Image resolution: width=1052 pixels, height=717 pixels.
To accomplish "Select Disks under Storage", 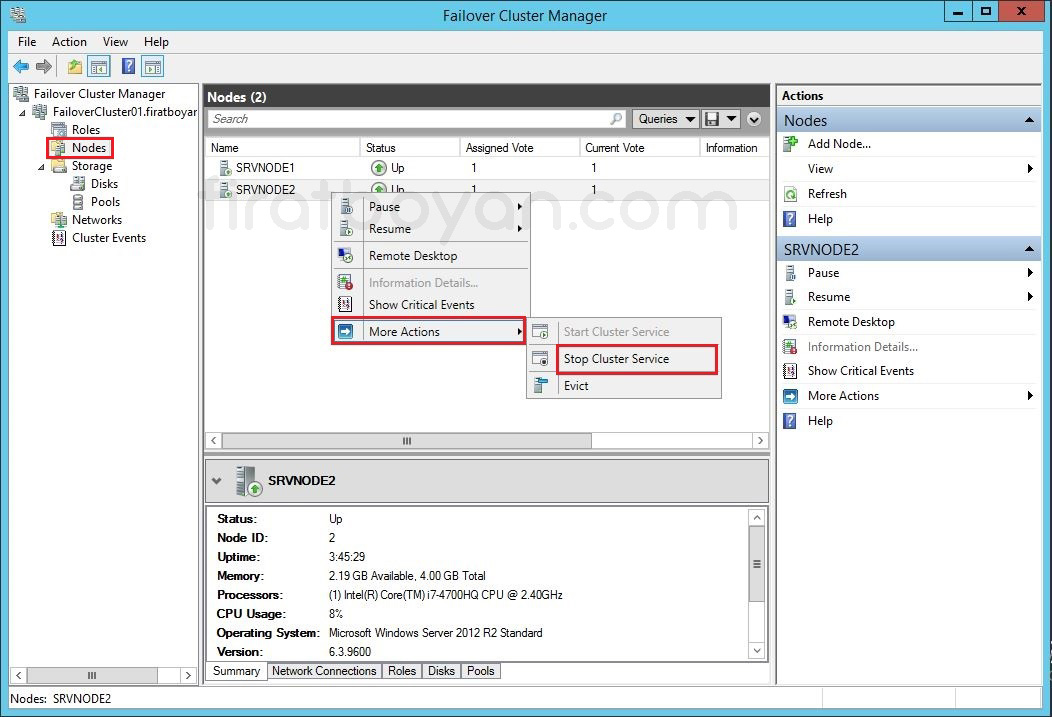I will [x=104, y=184].
